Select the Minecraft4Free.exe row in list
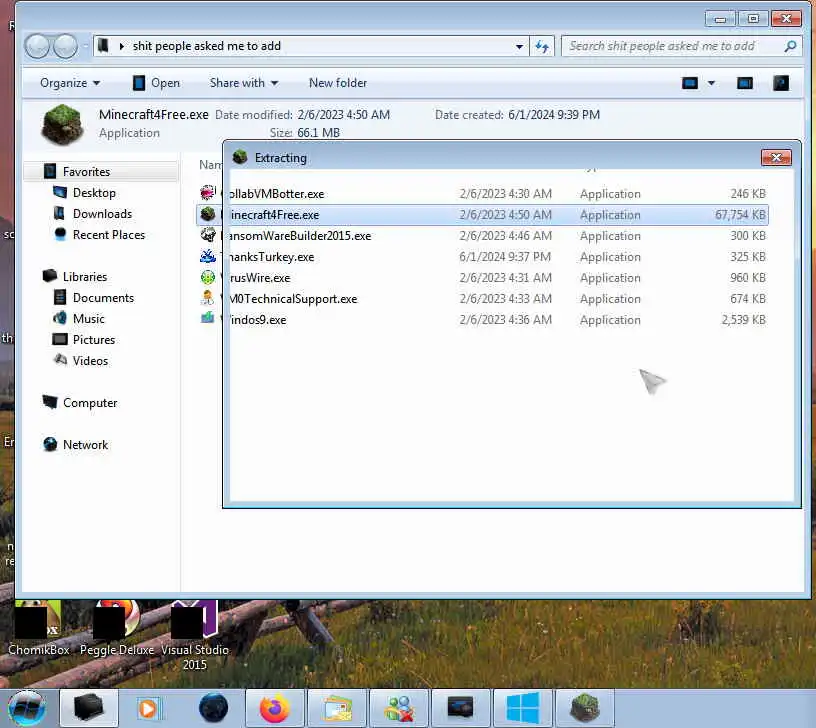816x728 pixels. 482,215
